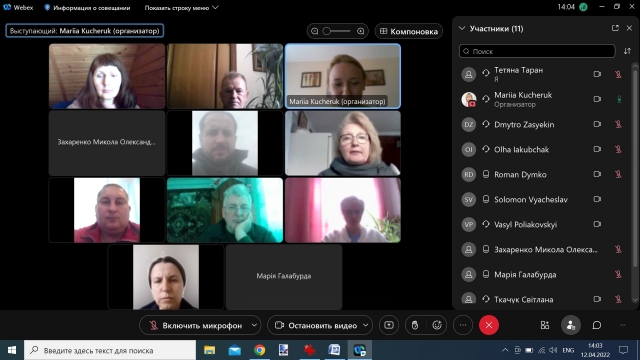Viewport: 640px width, 360px height.
Task: Open Информация о совещании meeting info
Action: [x=87, y=7]
